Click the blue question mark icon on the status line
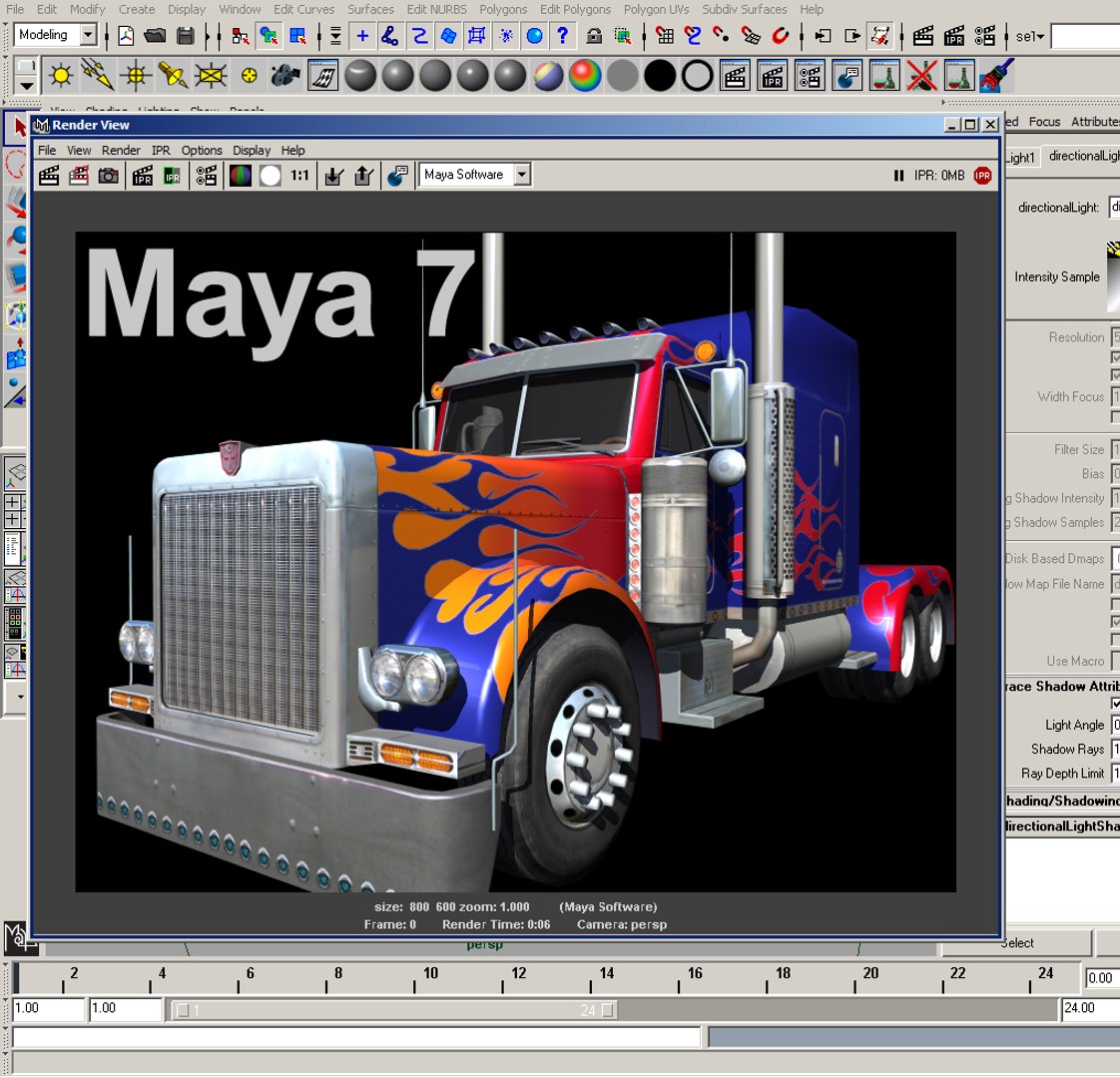The width and height of the screenshot is (1120, 1078). coord(563,36)
